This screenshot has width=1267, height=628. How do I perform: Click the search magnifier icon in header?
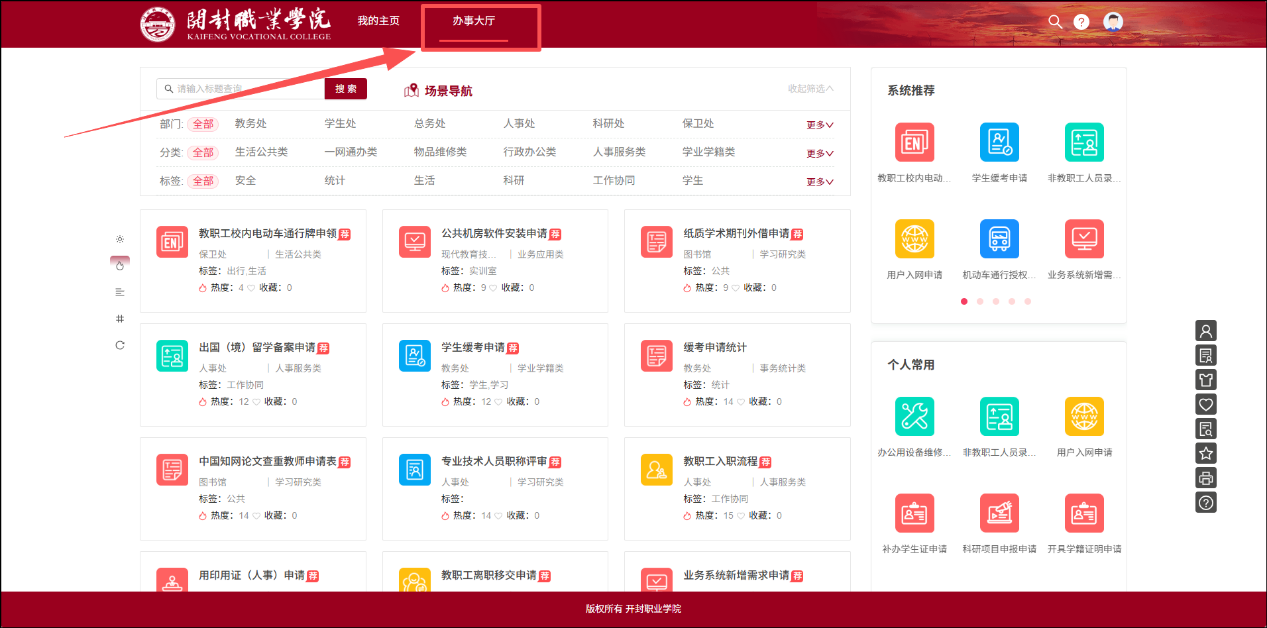coord(1054,22)
